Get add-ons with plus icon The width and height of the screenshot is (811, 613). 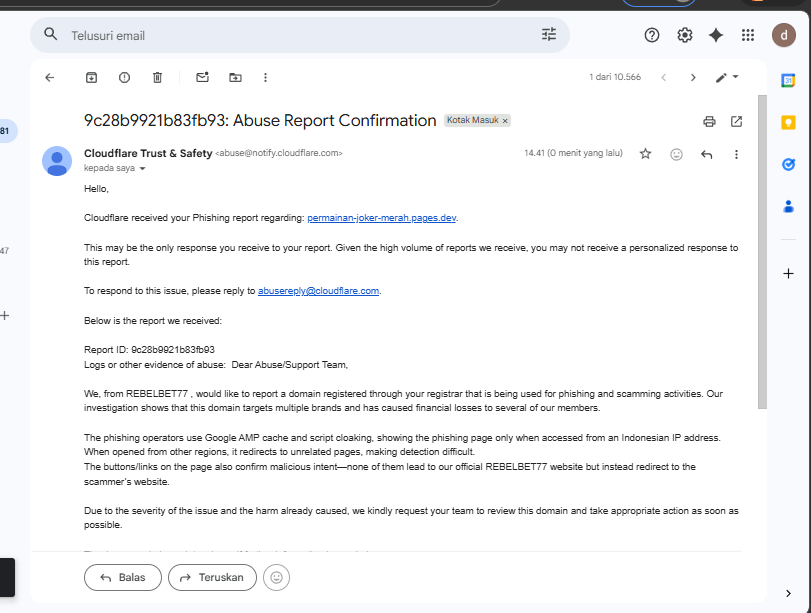tap(788, 274)
